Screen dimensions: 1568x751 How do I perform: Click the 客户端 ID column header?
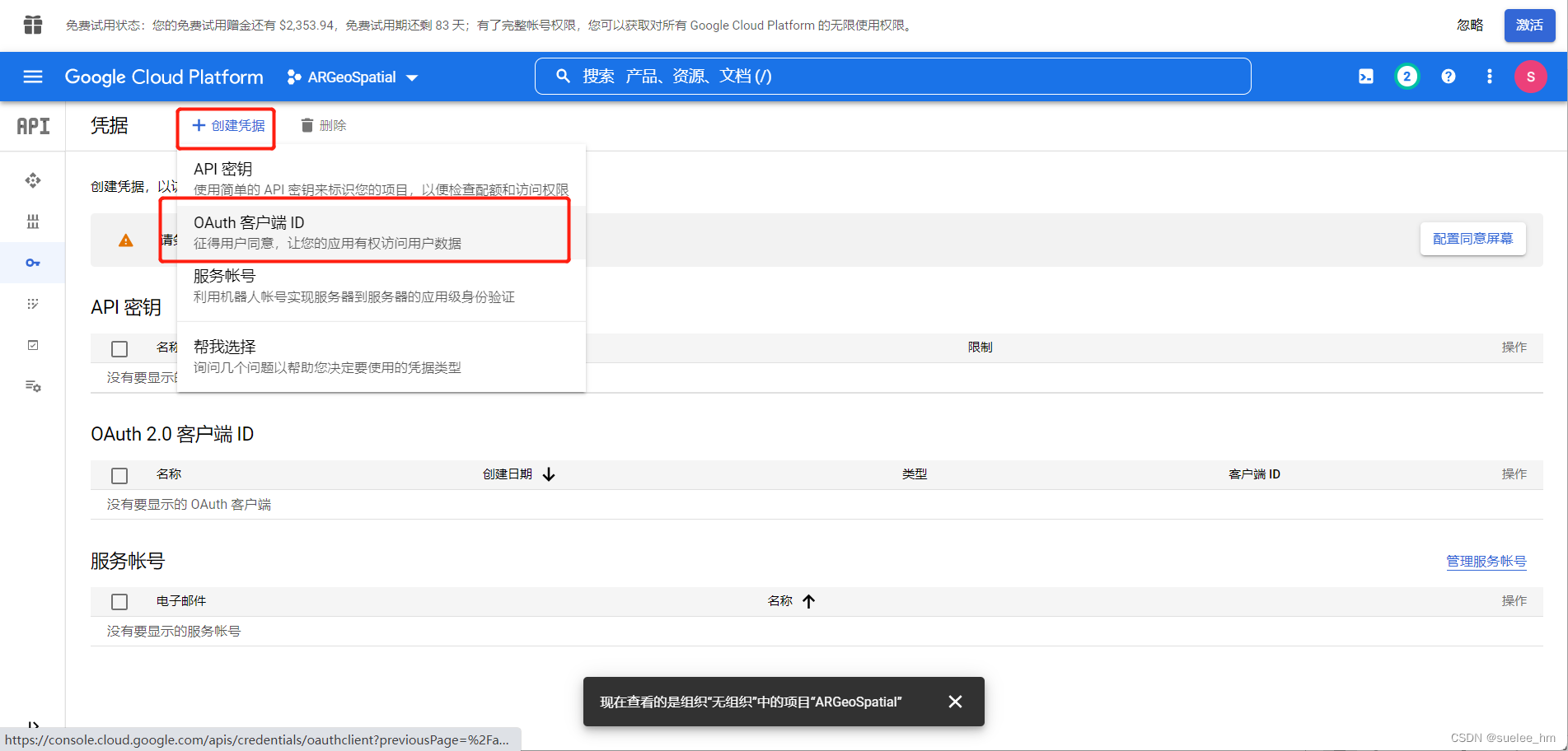pos(1254,474)
